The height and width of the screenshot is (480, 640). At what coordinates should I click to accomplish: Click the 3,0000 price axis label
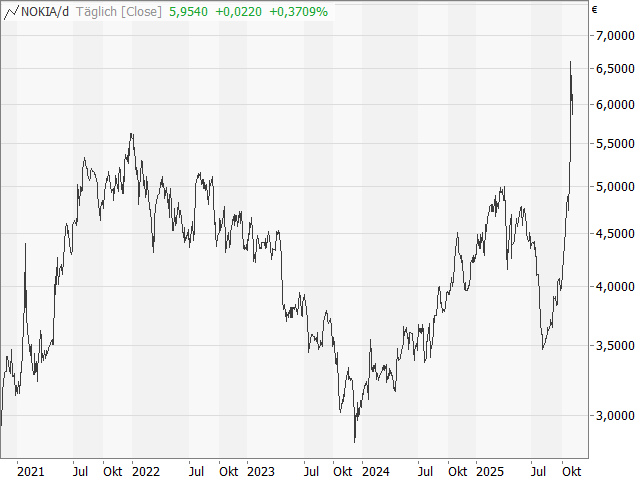click(x=615, y=416)
